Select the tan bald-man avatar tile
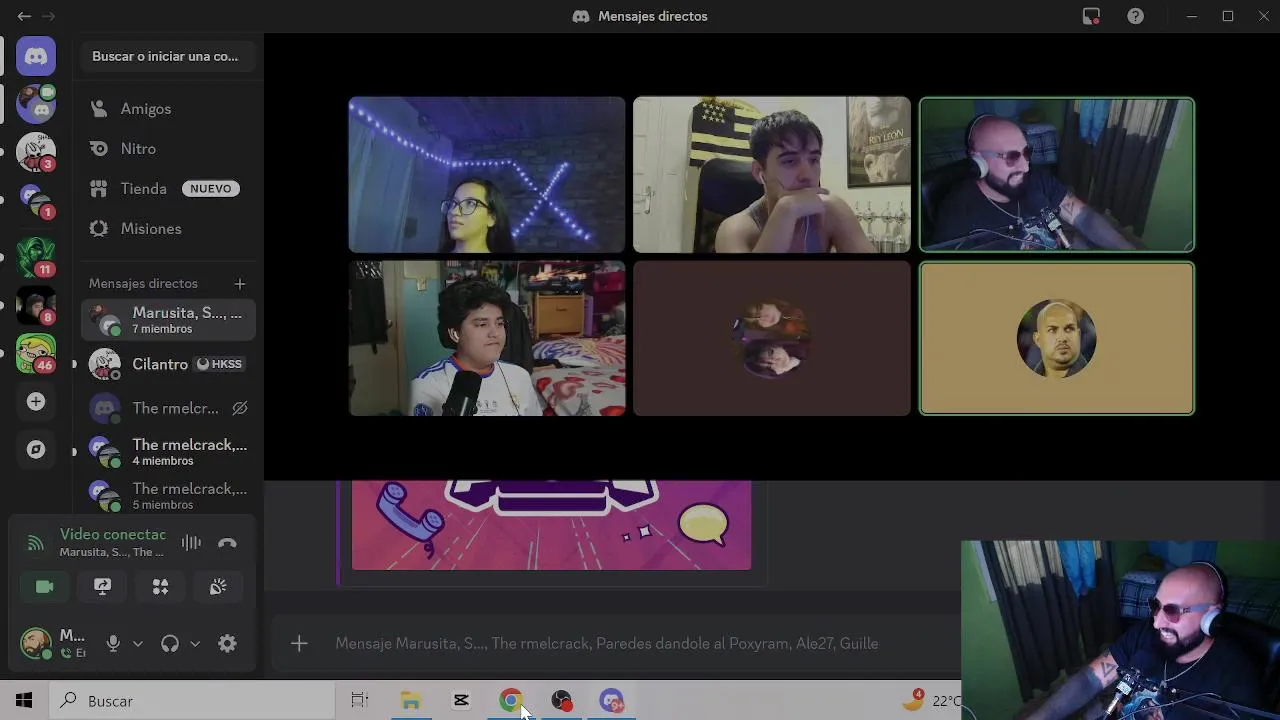1280x720 pixels. 1057,338
